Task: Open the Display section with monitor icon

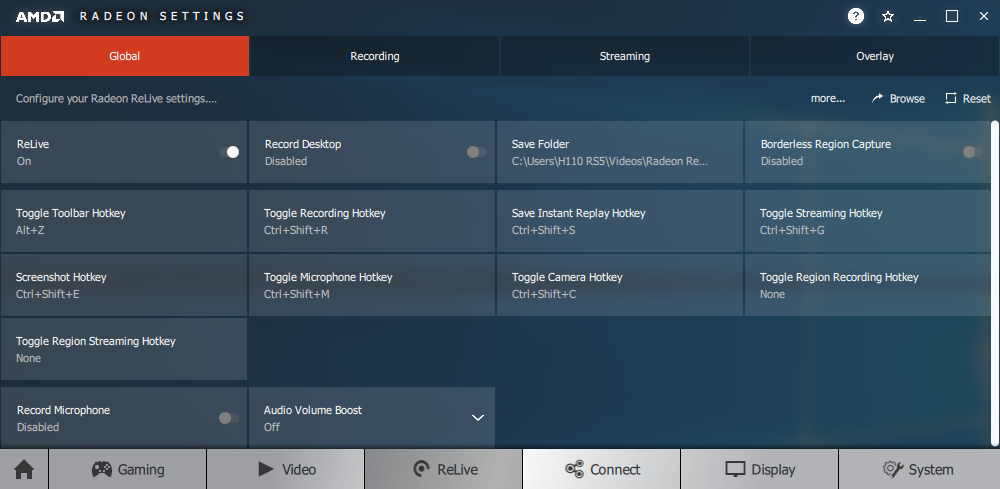Action: (x=760, y=469)
